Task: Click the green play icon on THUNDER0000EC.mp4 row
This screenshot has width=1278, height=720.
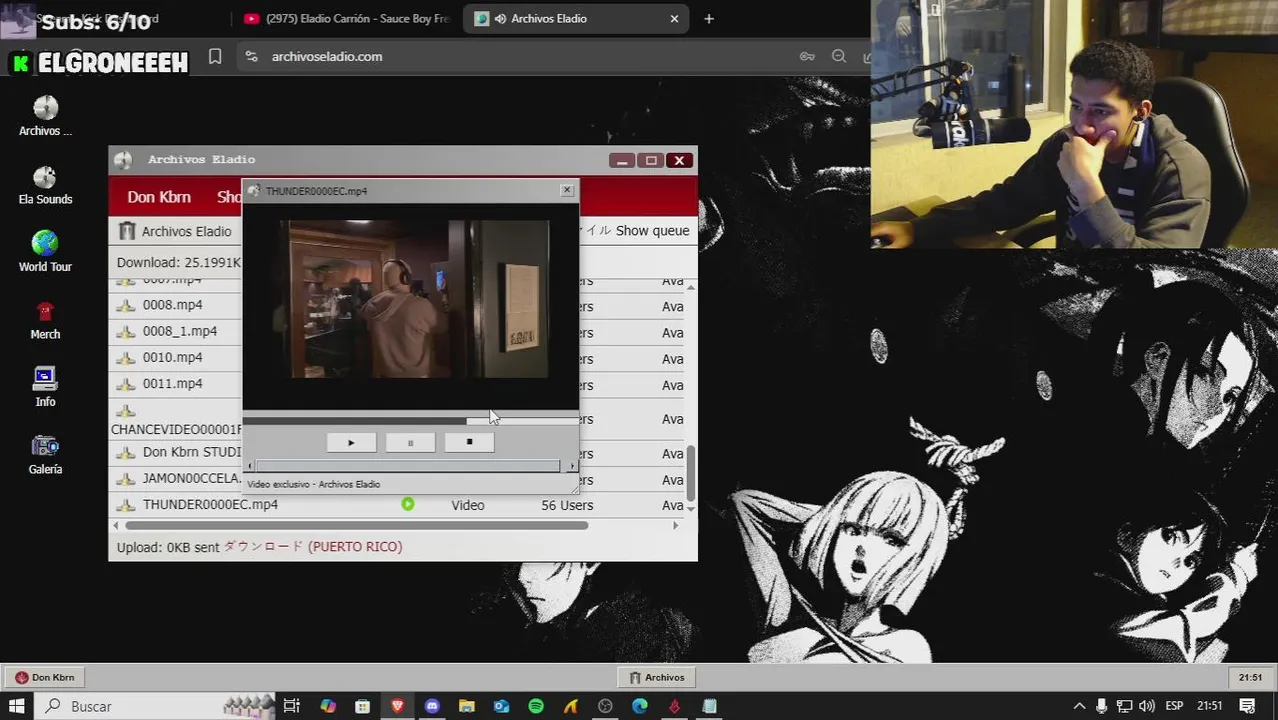Action: 408,504
